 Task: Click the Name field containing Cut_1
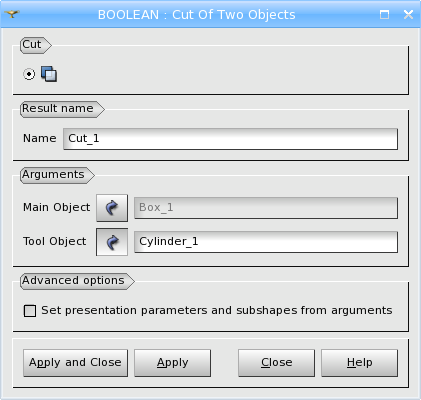click(x=230, y=139)
